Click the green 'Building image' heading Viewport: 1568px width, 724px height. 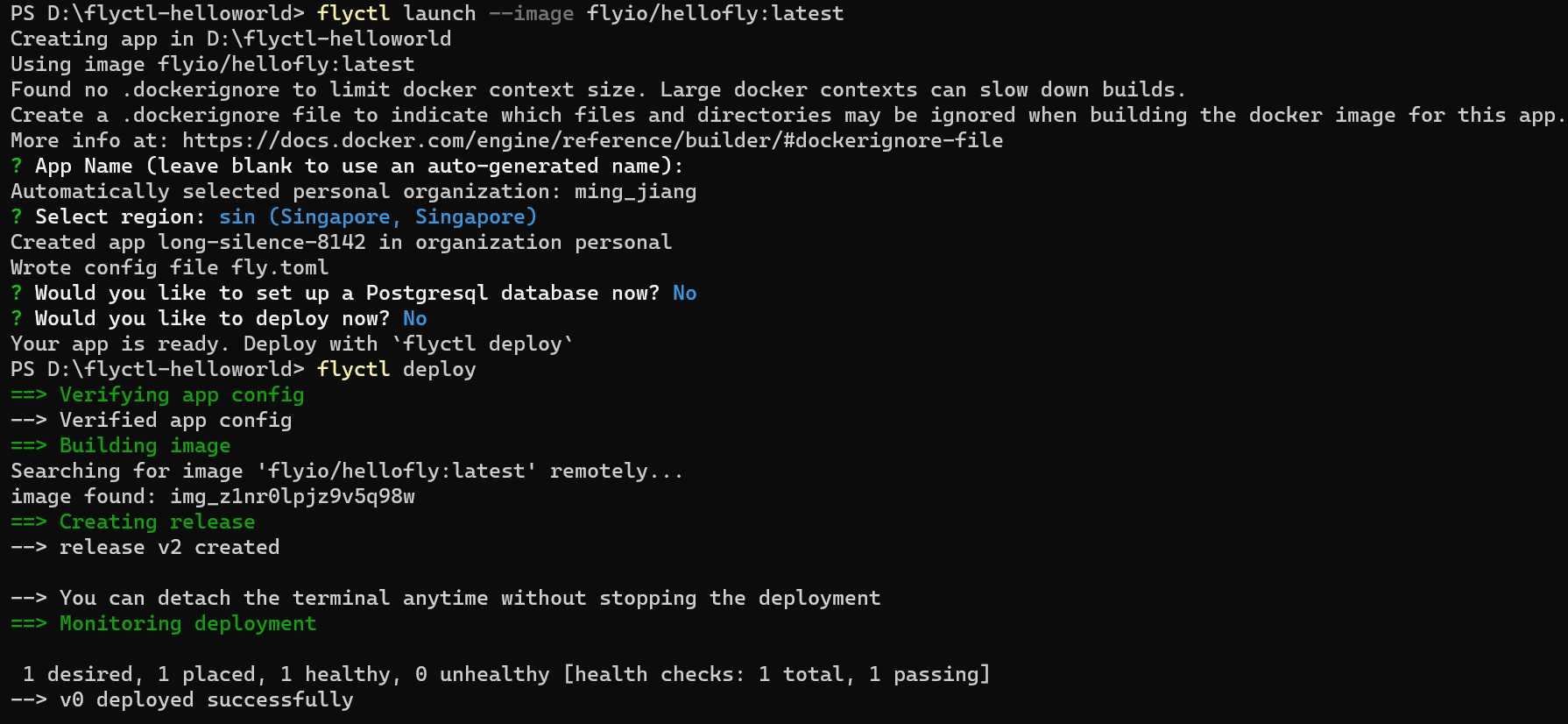point(145,445)
